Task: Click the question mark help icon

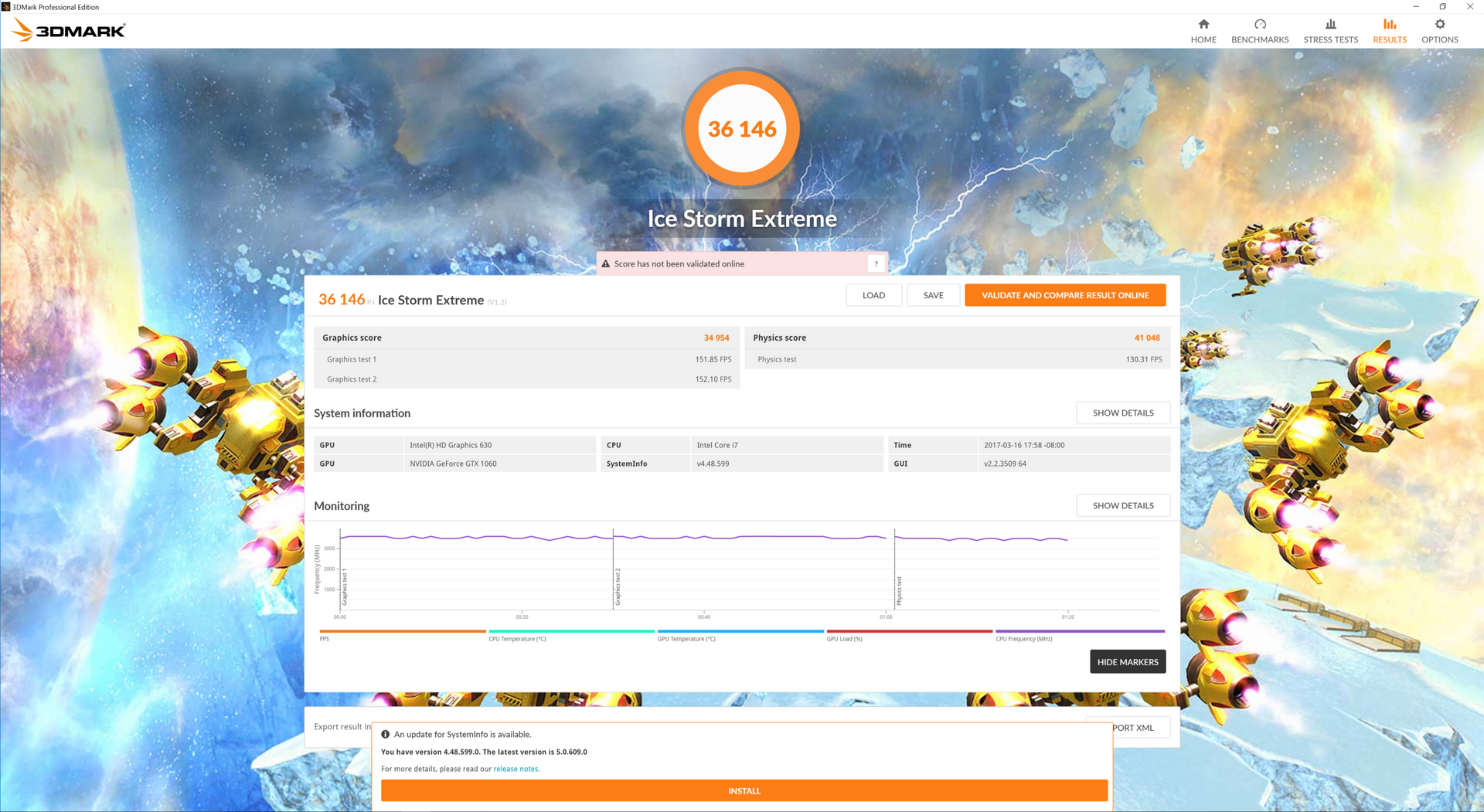Action: click(x=876, y=264)
